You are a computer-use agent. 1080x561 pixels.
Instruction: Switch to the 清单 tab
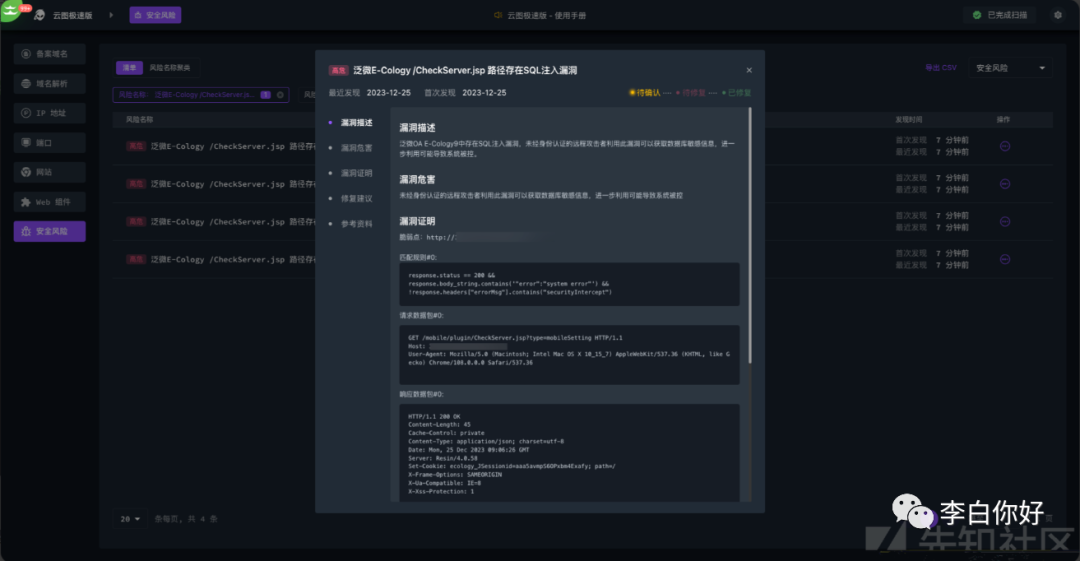(129, 68)
